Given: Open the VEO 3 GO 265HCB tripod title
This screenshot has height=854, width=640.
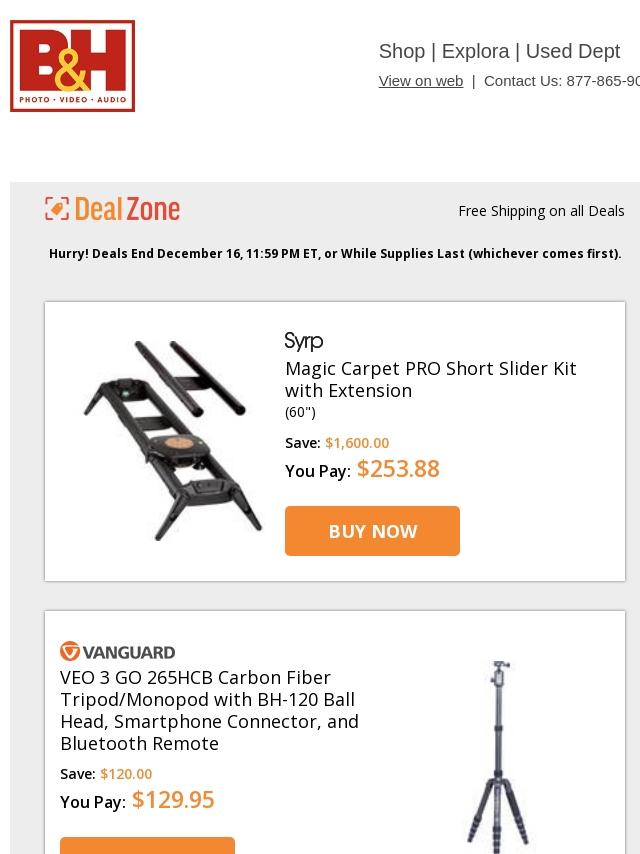Looking at the screenshot, I should tap(209, 710).
